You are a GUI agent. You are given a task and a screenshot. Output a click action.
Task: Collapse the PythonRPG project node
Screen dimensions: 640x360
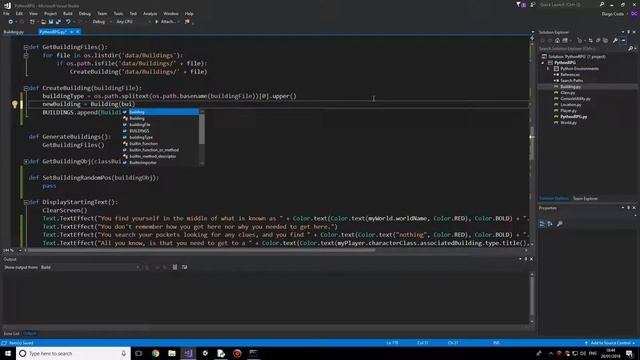[x=543, y=63]
